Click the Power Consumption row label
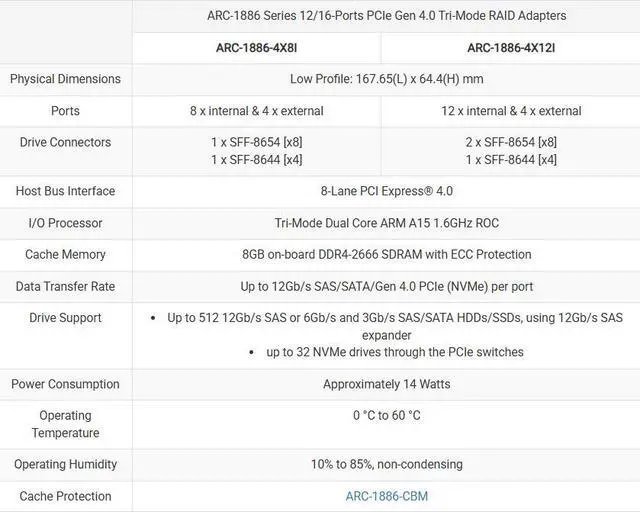This screenshot has height=512, width=640. point(65,384)
